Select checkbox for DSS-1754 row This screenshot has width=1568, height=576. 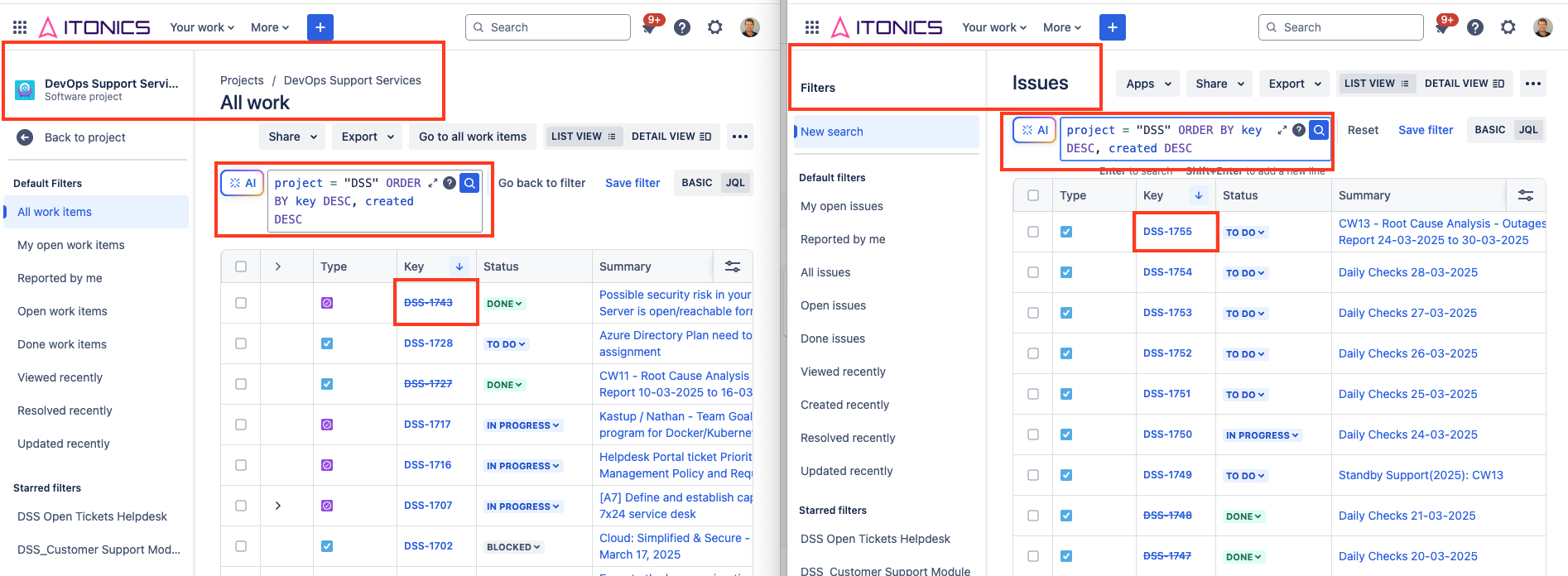[x=1033, y=272]
